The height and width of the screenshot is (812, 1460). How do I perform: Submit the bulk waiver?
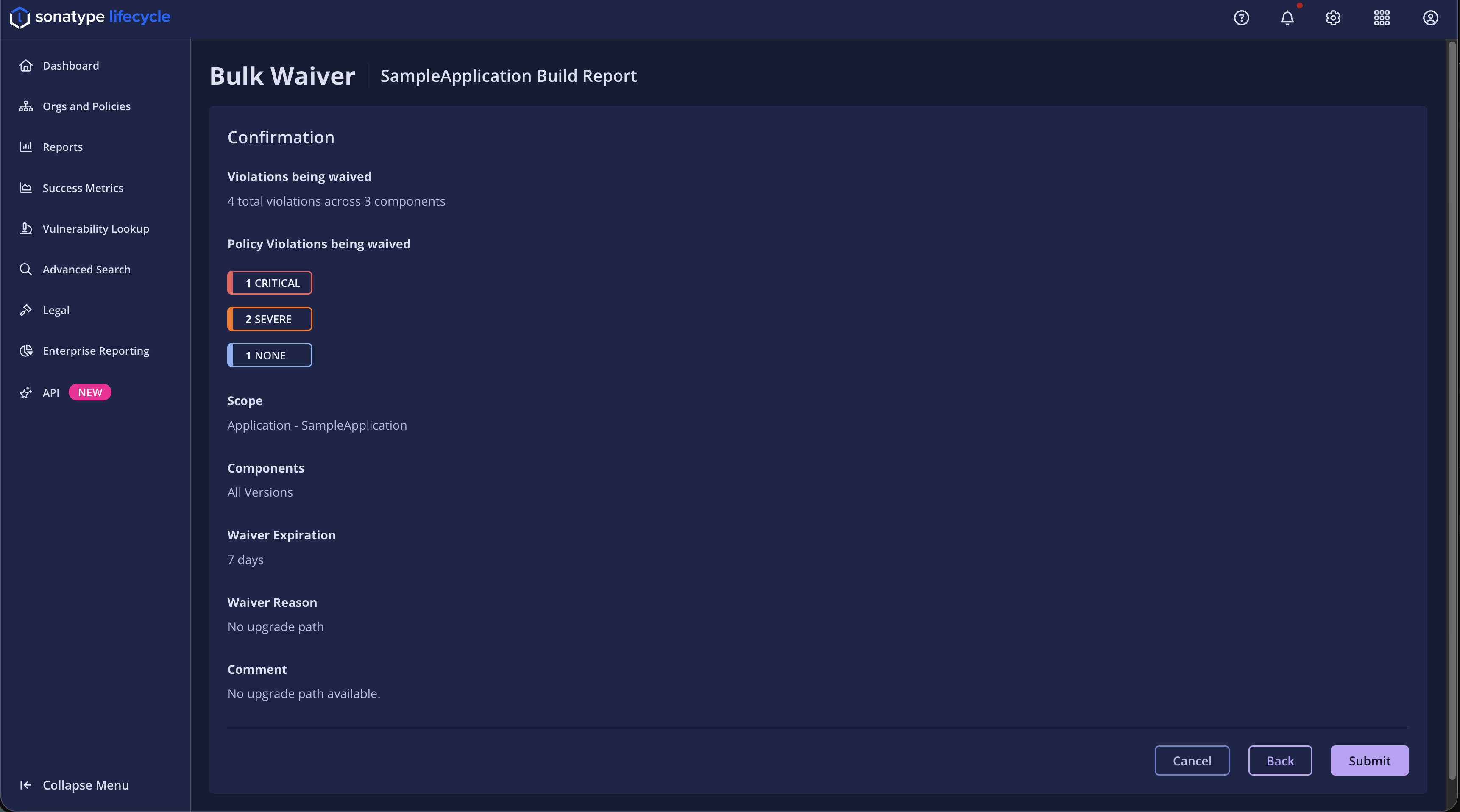point(1369,760)
